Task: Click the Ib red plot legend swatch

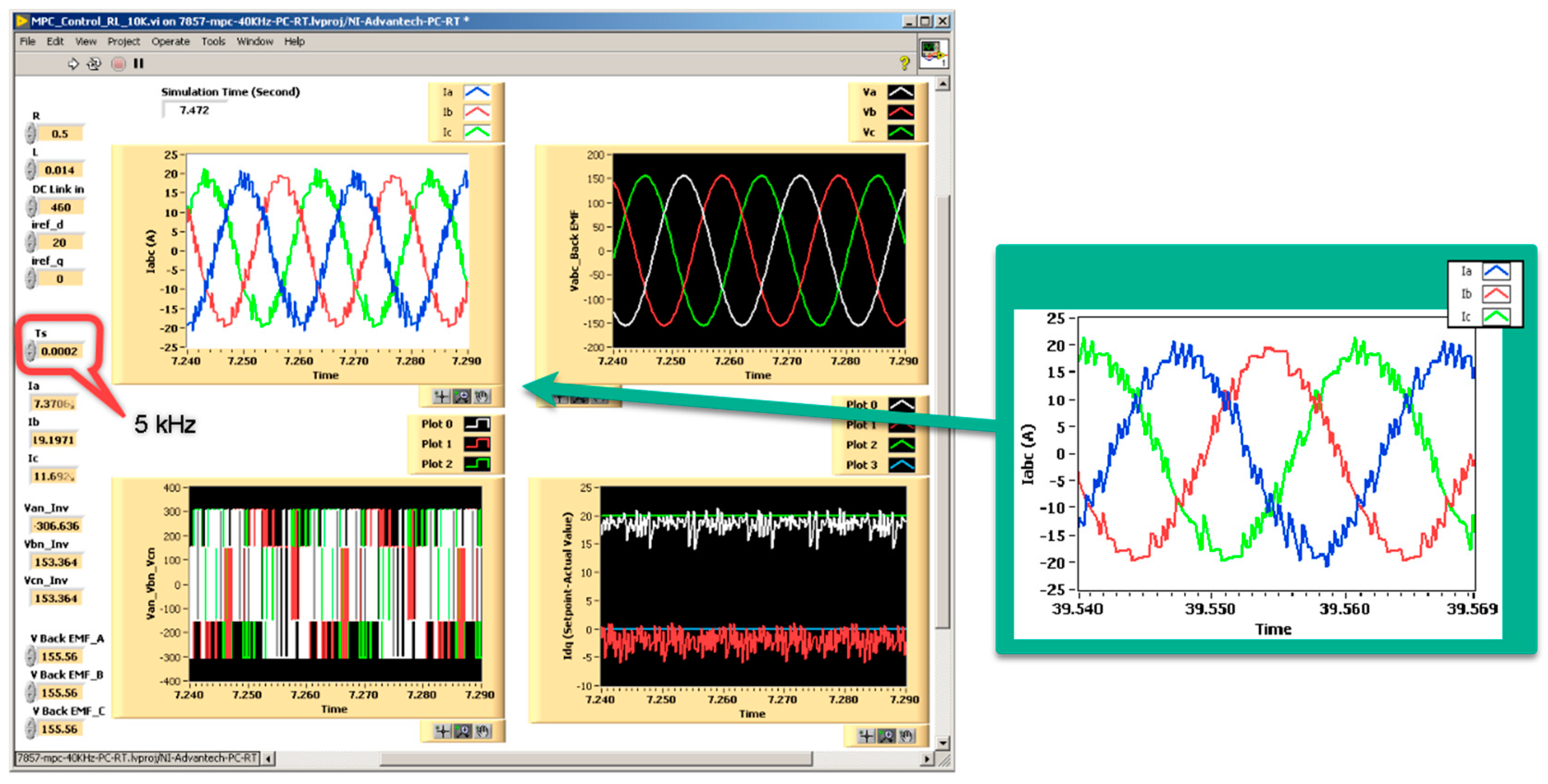Action: coord(478,112)
